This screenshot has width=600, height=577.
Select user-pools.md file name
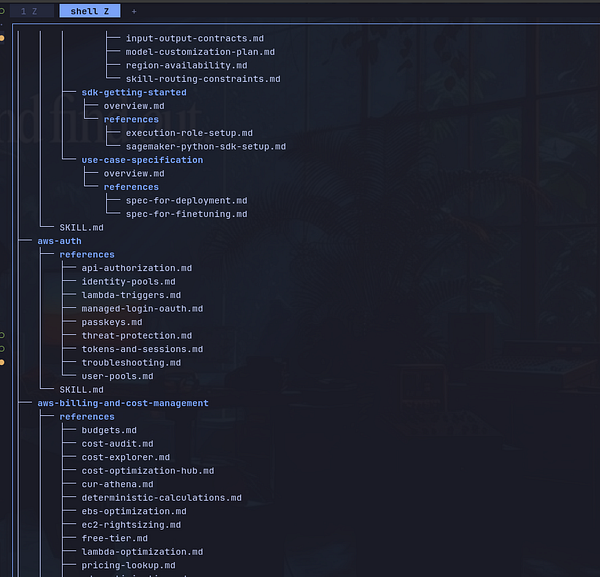click(x=117, y=376)
